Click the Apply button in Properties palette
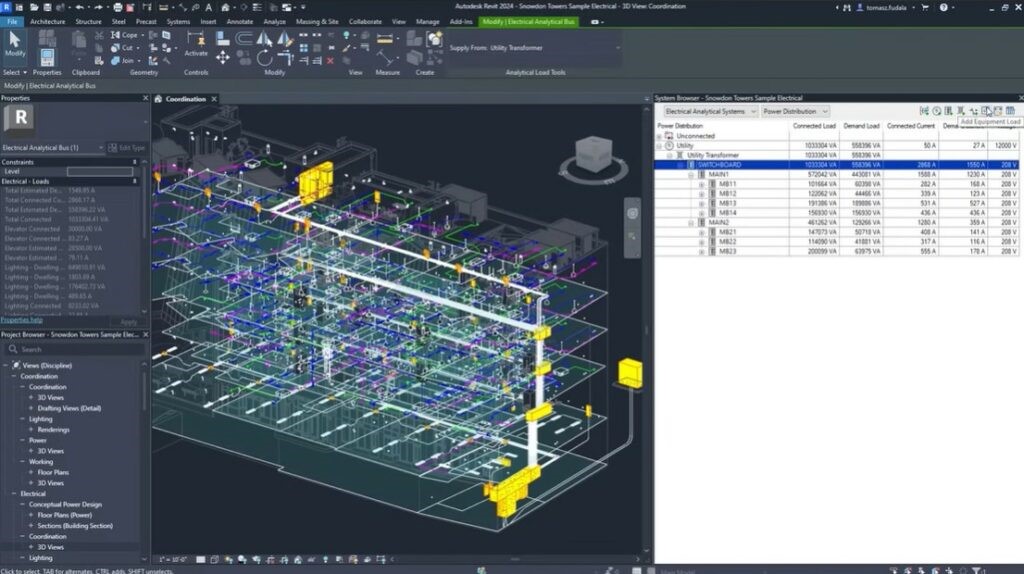The height and width of the screenshot is (574, 1024). tap(129, 322)
